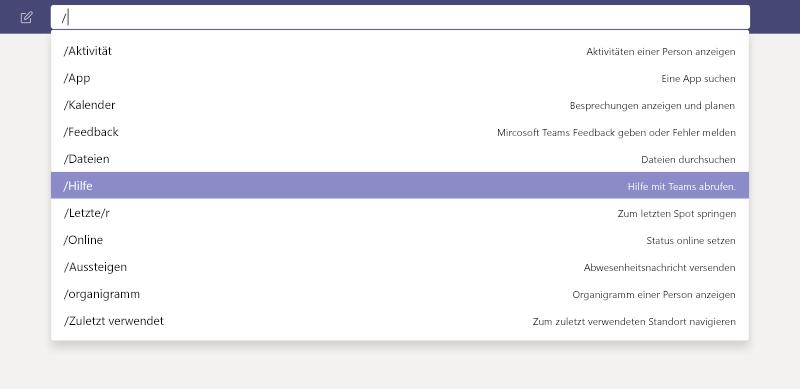Click 'Hilfe mit Teams abrufen.' text
This screenshot has width=800, height=389.
[x=682, y=187]
